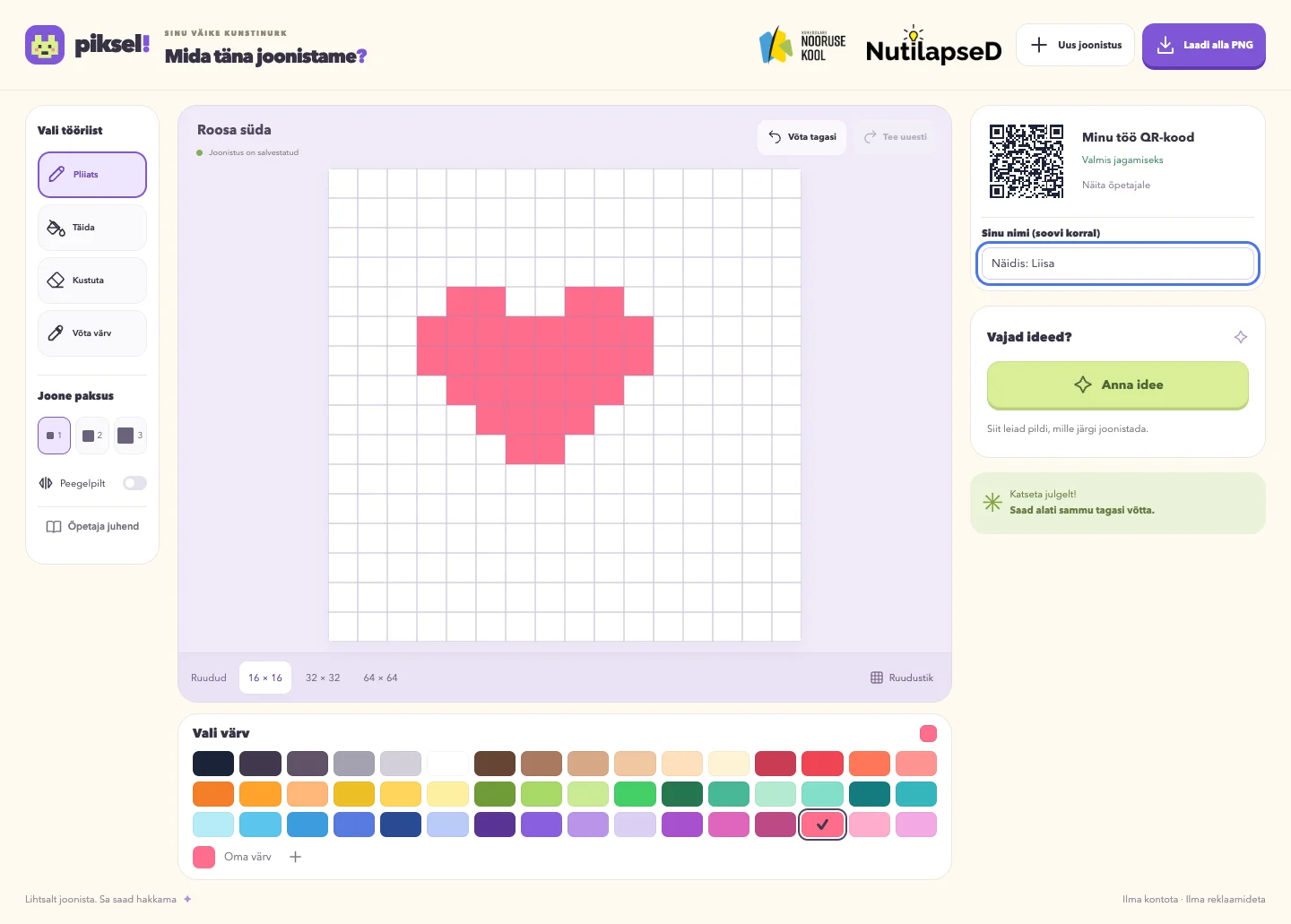Open the Noorusekool logo
This screenshot has height=924, width=1291.
(802, 45)
